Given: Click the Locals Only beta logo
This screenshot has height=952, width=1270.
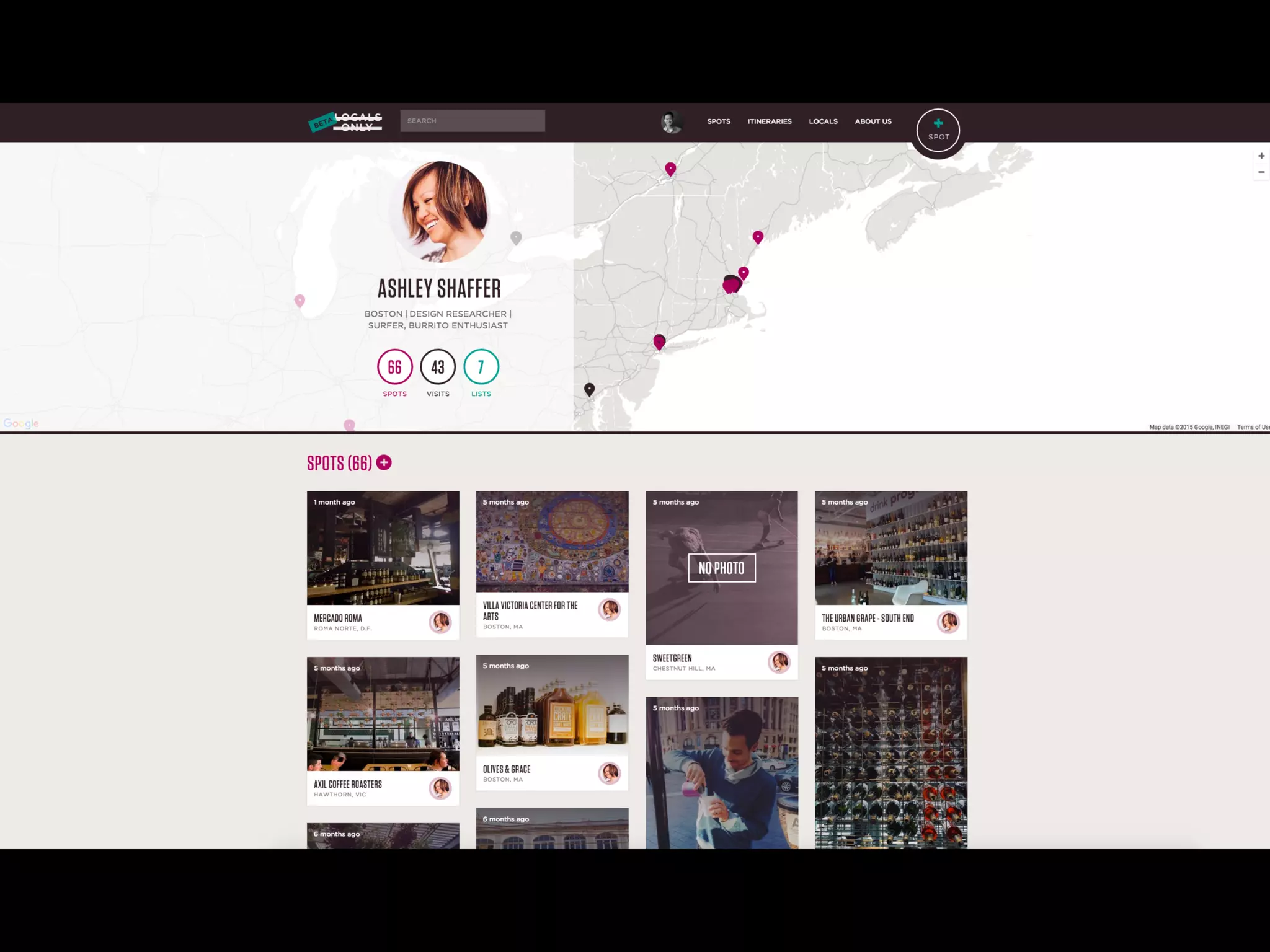Looking at the screenshot, I should (345, 122).
